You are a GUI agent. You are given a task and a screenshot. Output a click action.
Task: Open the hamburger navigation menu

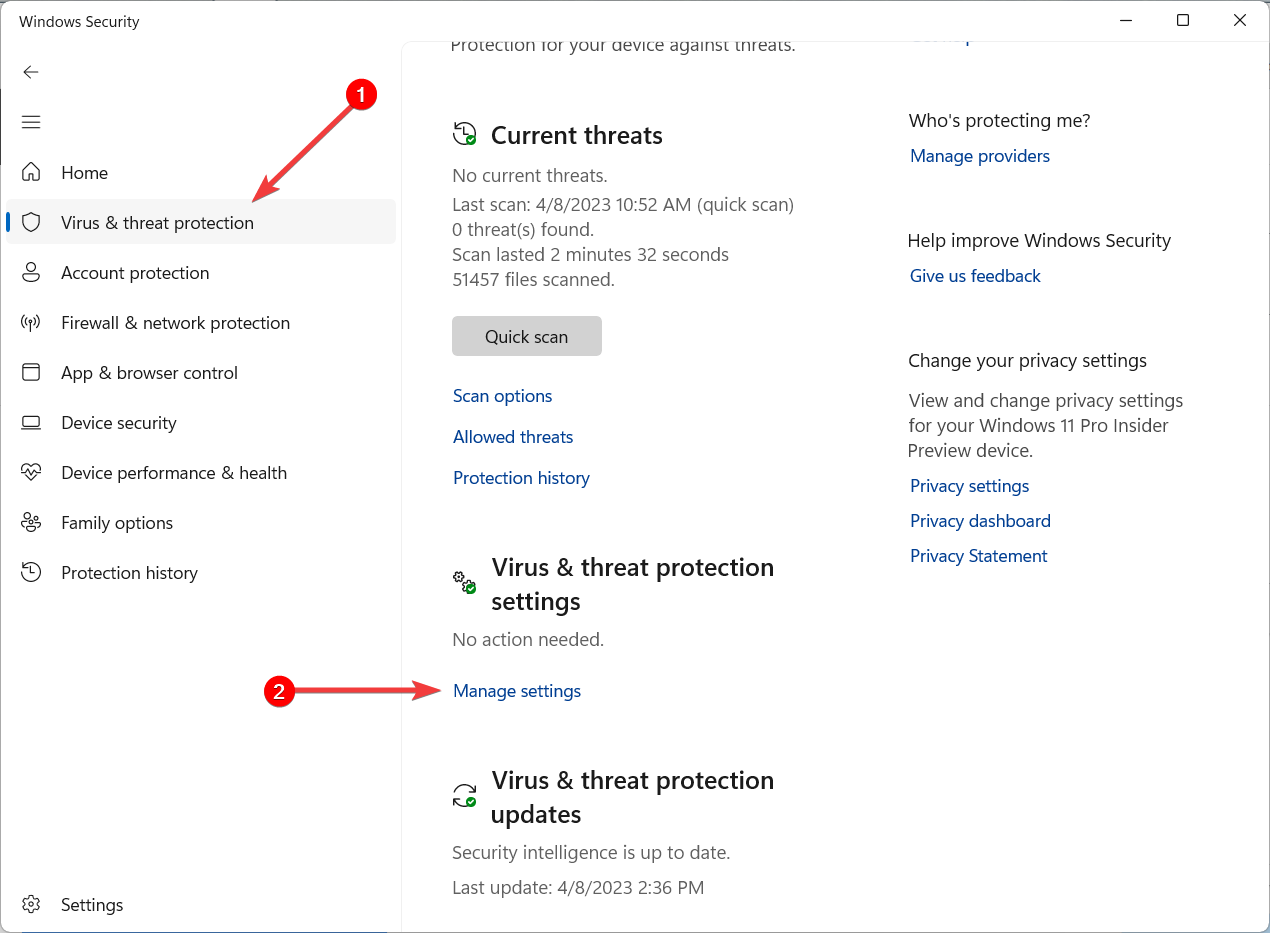[x=31, y=122]
